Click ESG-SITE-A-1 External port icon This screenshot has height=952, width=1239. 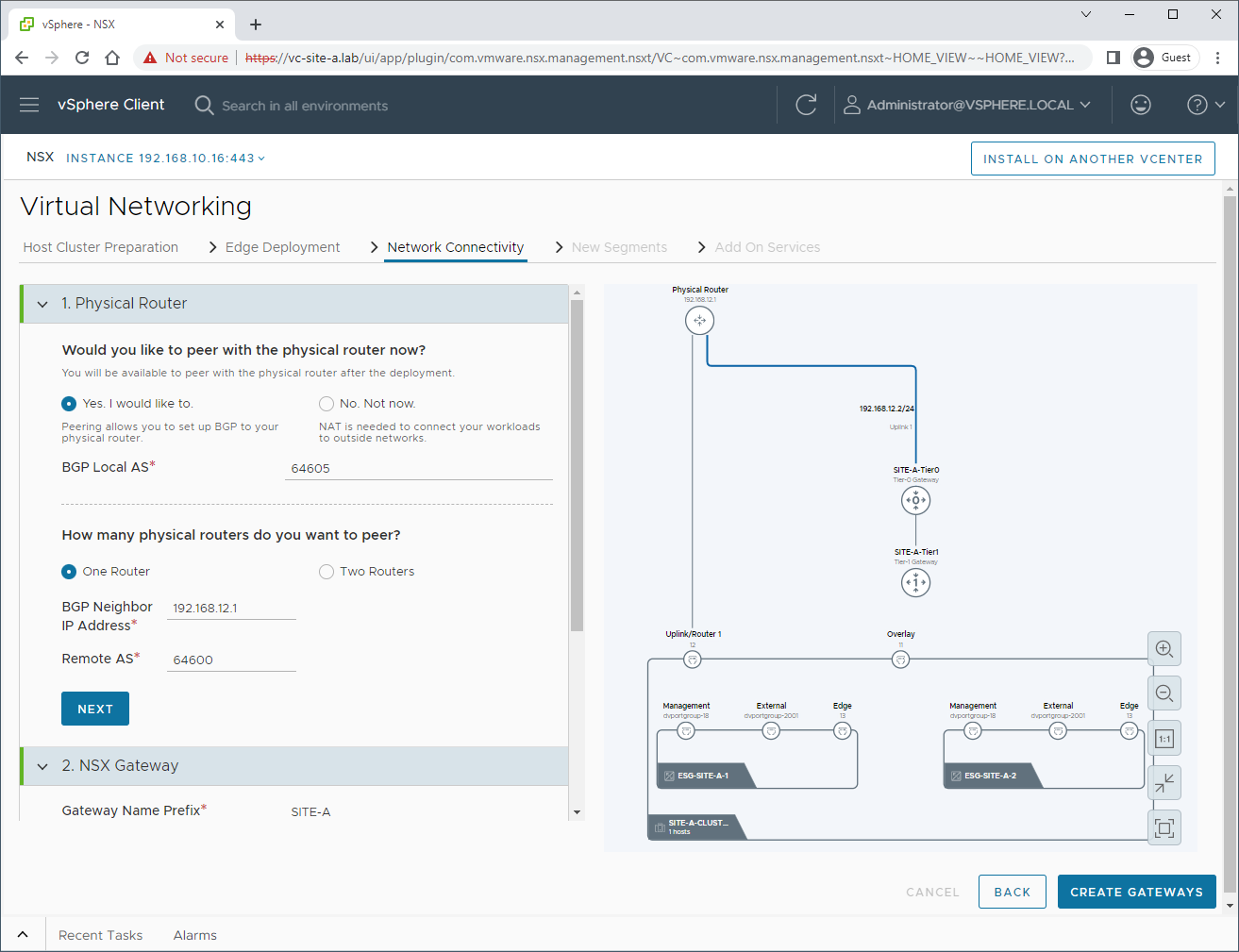tap(771, 731)
